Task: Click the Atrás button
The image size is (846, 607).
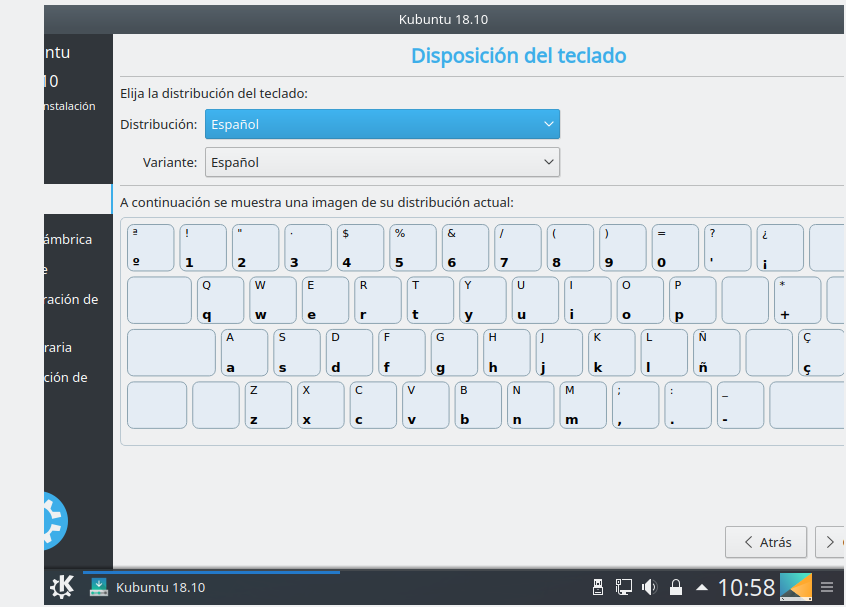Action: pyautogui.click(x=766, y=542)
